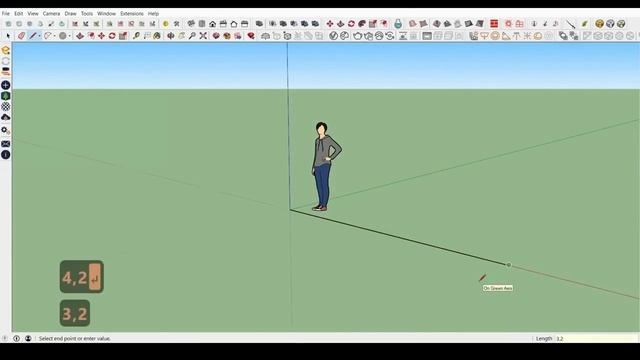Click the yellow globe geo-location icon
Viewport: 640px width, 360px height.
599,24
